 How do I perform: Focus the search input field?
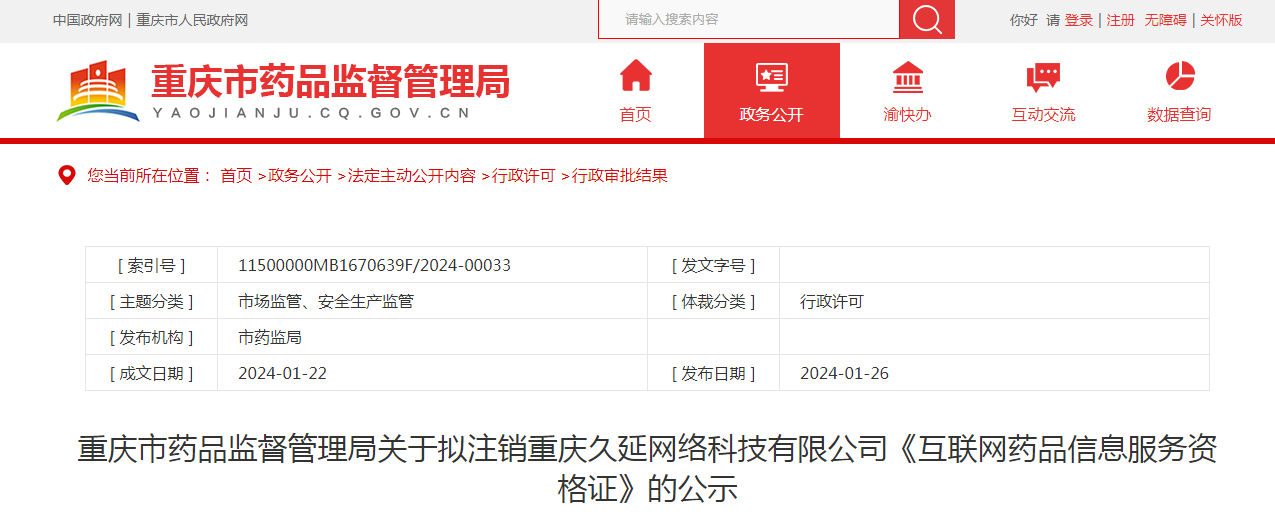748,19
